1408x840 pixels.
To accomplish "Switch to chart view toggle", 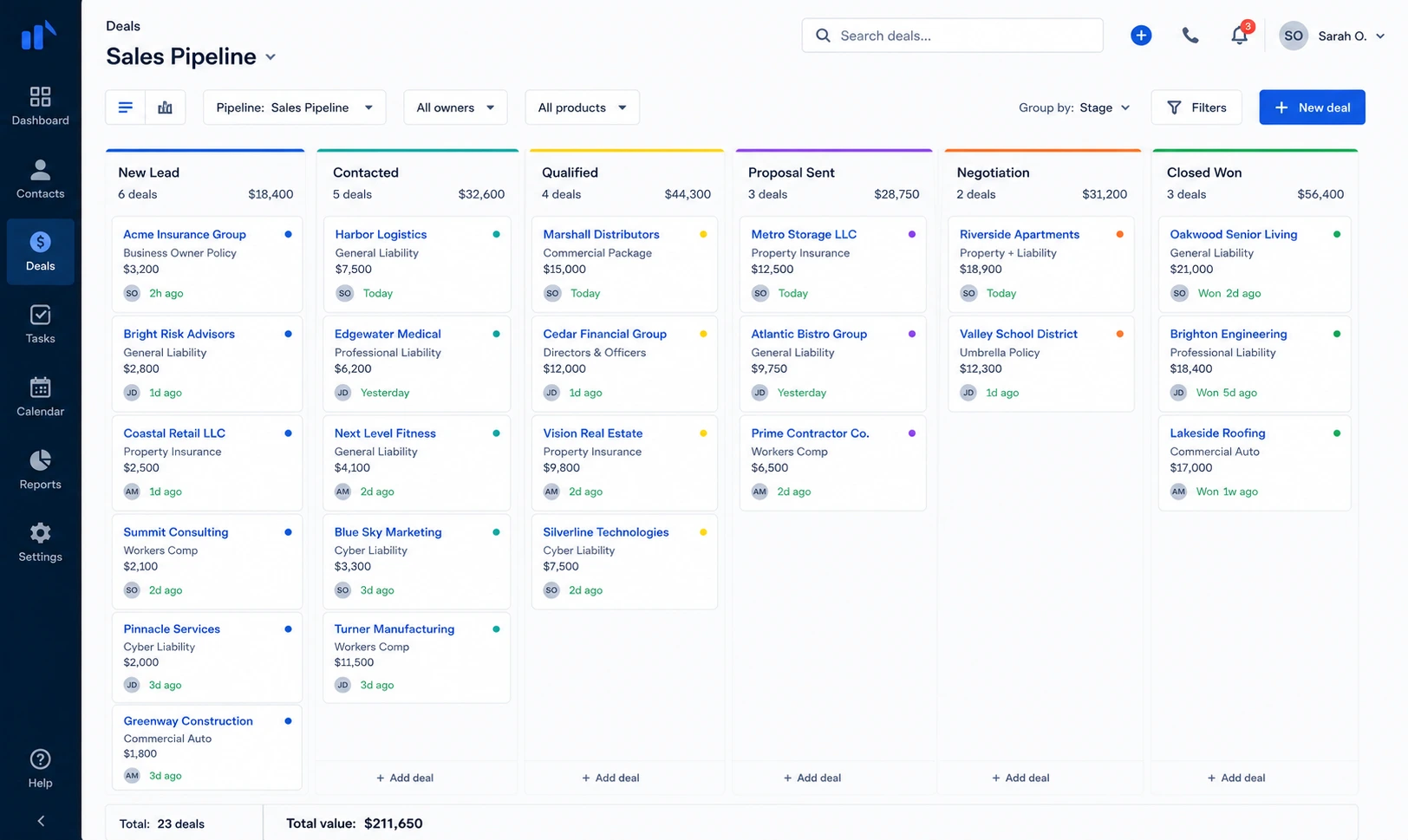I will pos(165,107).
